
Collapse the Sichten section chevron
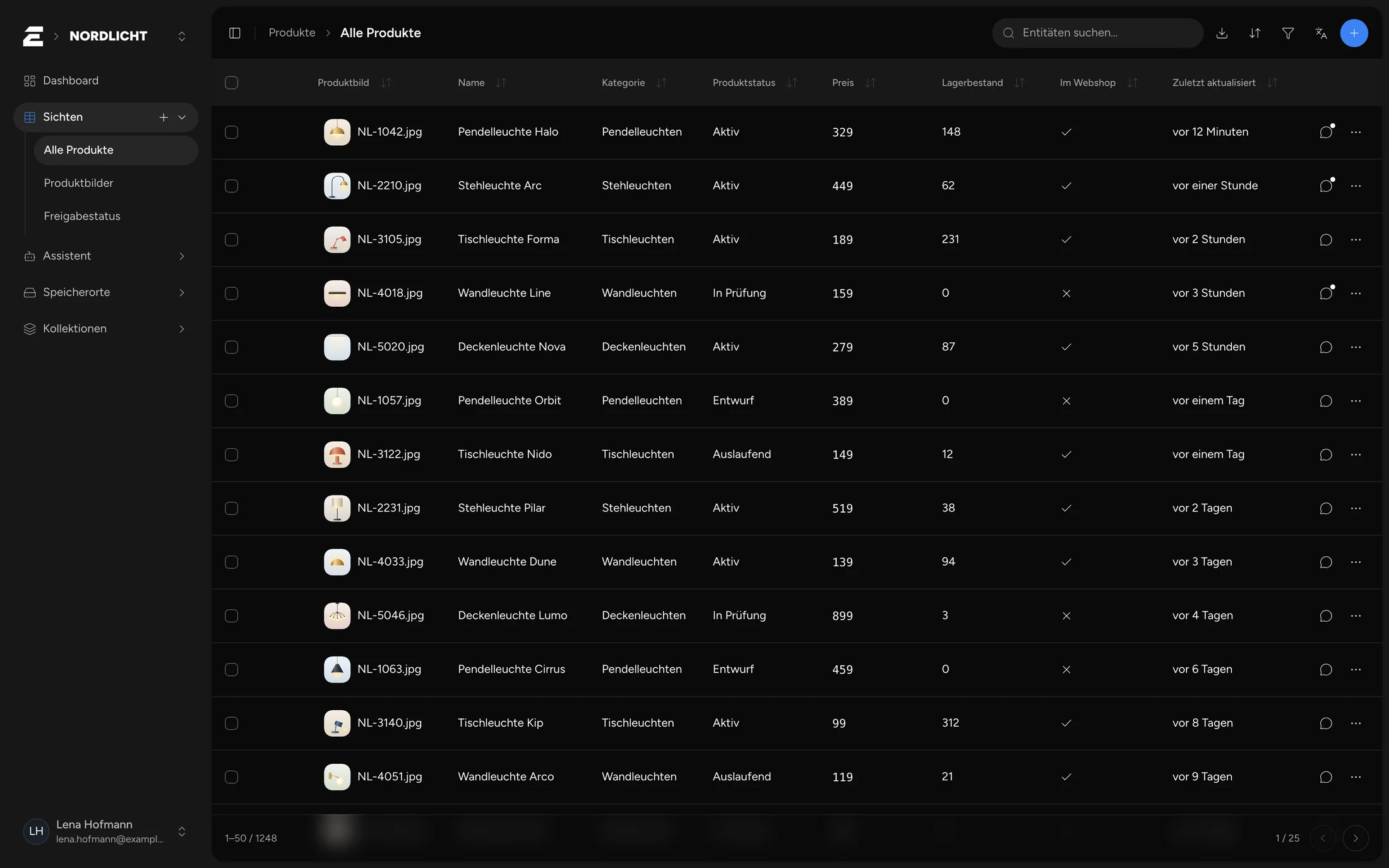(182, 117)
